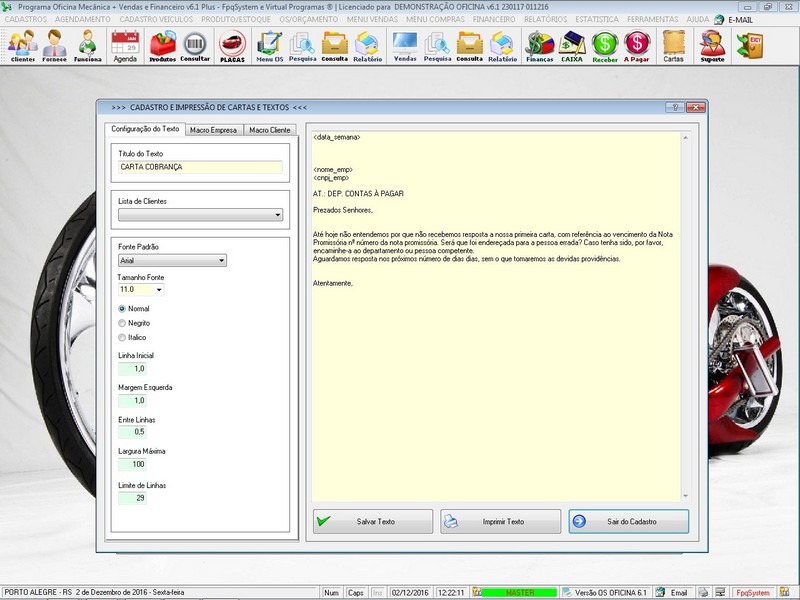Expand the Fonte Padrão Arial dropdown
Image resolution: width=800 pixels, height=600 pixels.
pyautogui.click(x=221, y=260)
